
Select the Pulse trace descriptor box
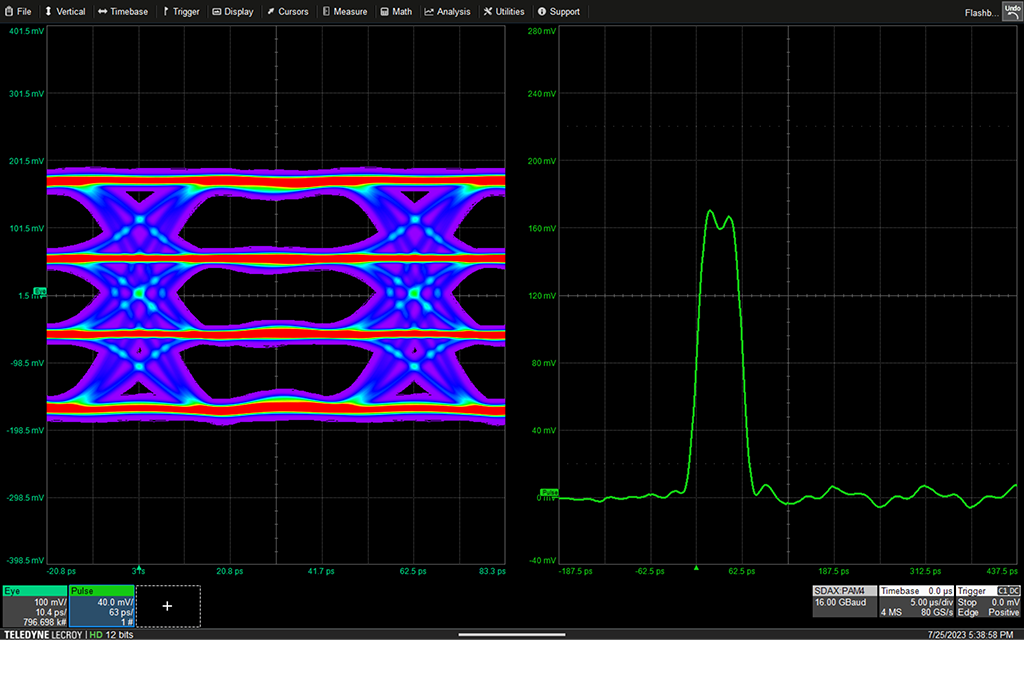[101, 606]
